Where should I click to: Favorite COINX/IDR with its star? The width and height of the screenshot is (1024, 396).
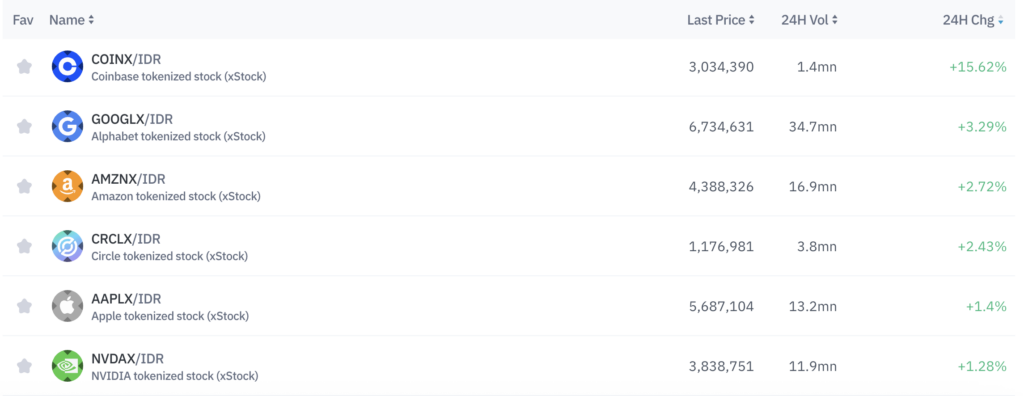coord(24,67)
